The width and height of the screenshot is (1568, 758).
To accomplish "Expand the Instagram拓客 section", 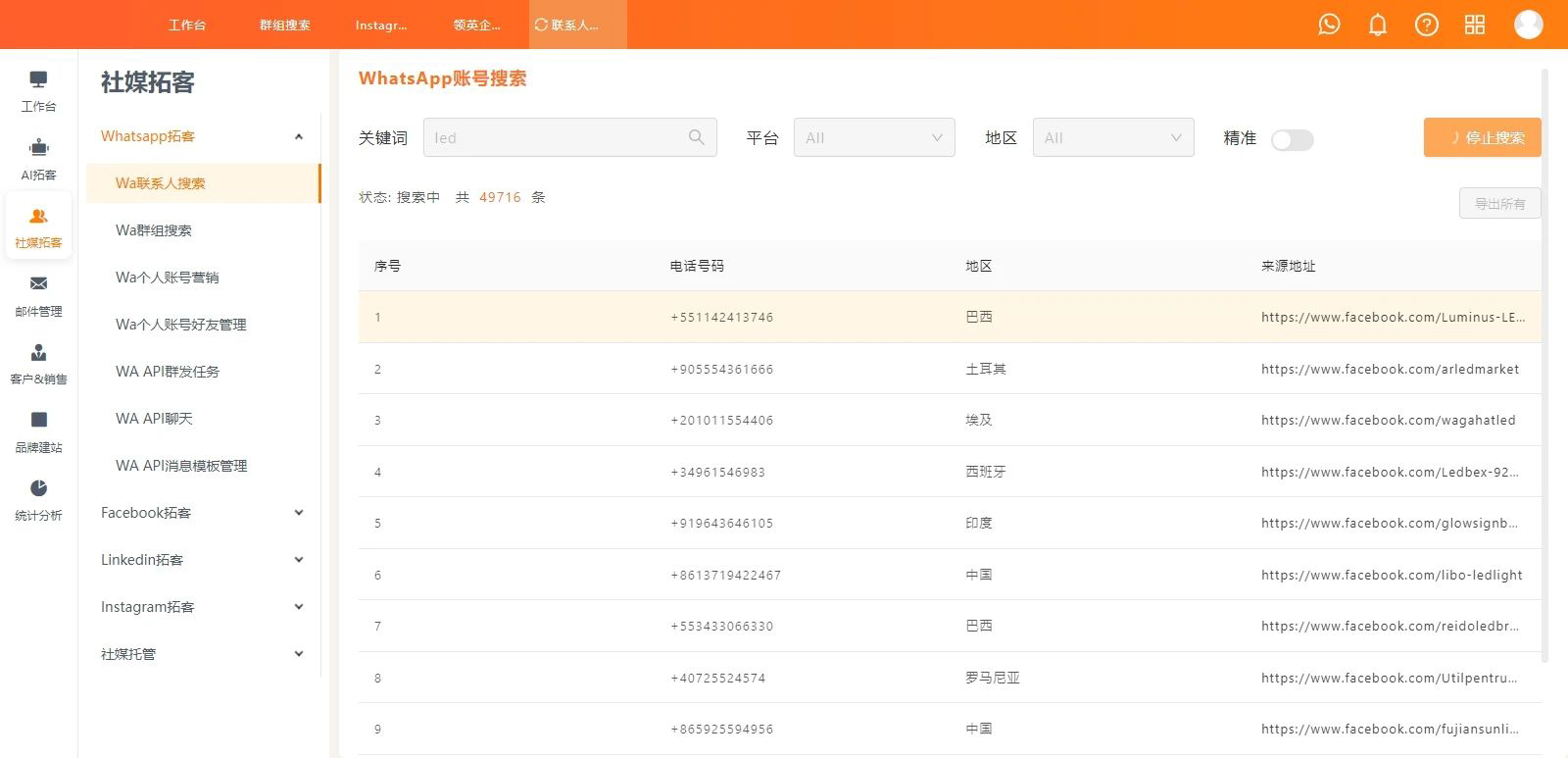I will pos(203,607).
